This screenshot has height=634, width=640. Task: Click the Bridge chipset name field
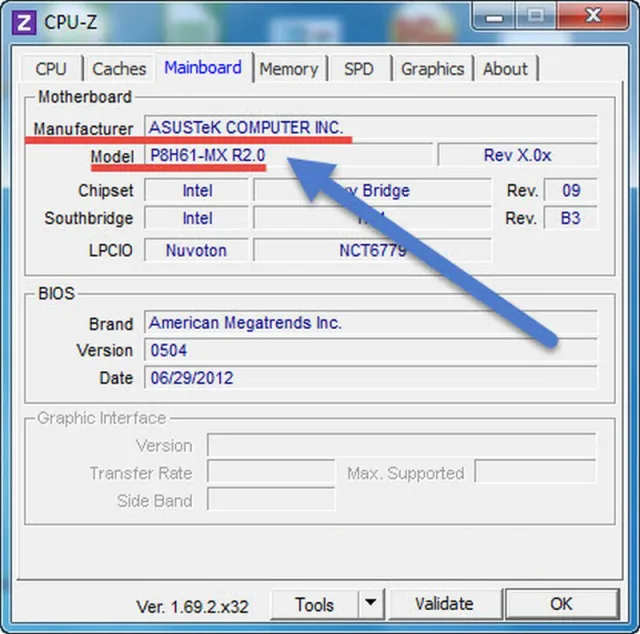(372, 190)
